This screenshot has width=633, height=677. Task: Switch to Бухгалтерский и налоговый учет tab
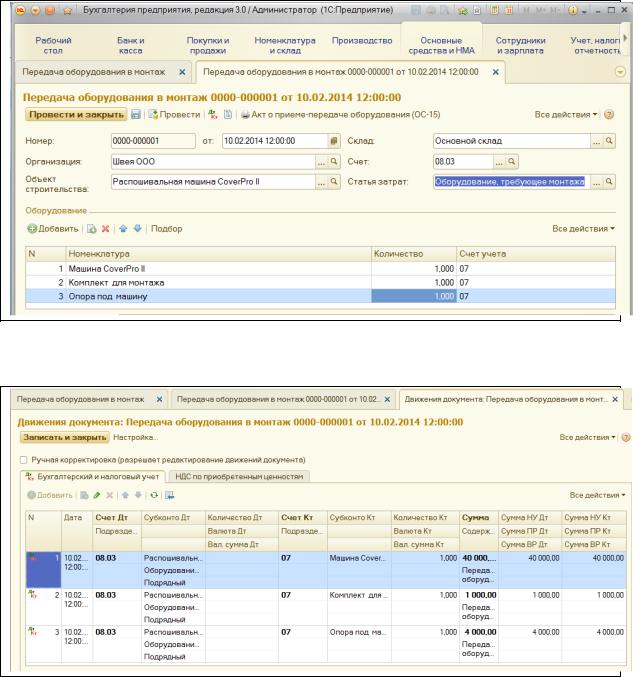[x=93, y=476]
